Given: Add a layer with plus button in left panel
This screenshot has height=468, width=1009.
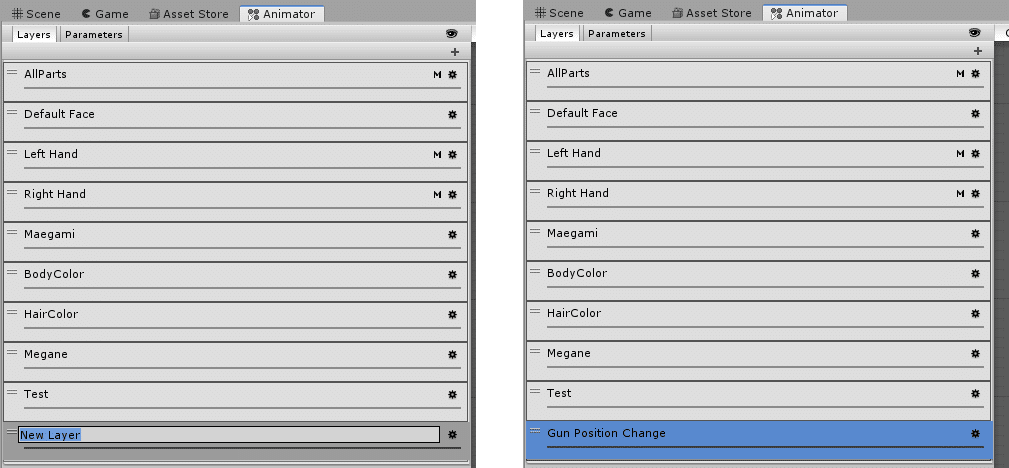Looking at the screenshot, I should pyautogui.click(x=455, y=52).
